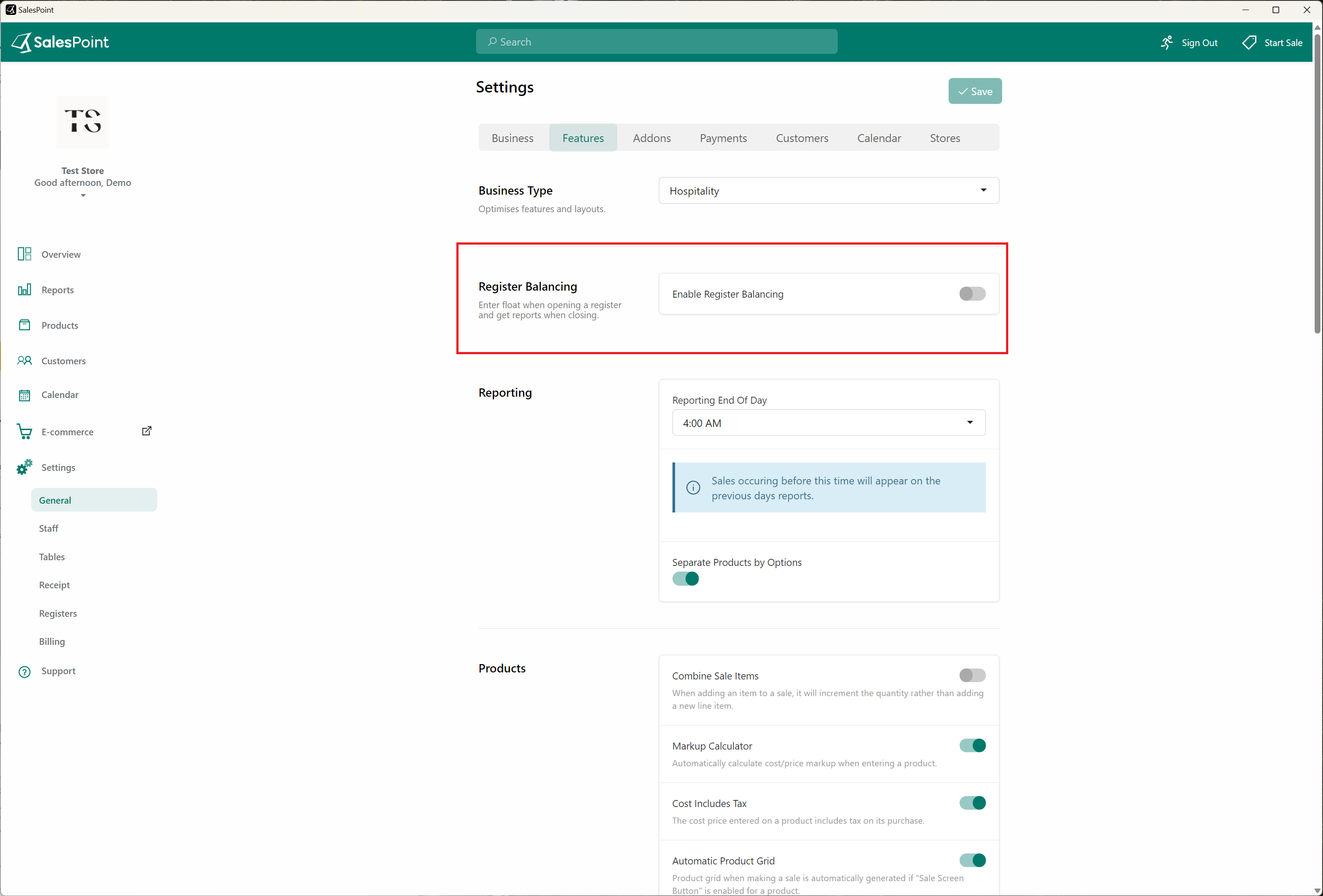
Task: Expand the Test Store account menu
Action: pyautogui.click(x=82, y=195)
